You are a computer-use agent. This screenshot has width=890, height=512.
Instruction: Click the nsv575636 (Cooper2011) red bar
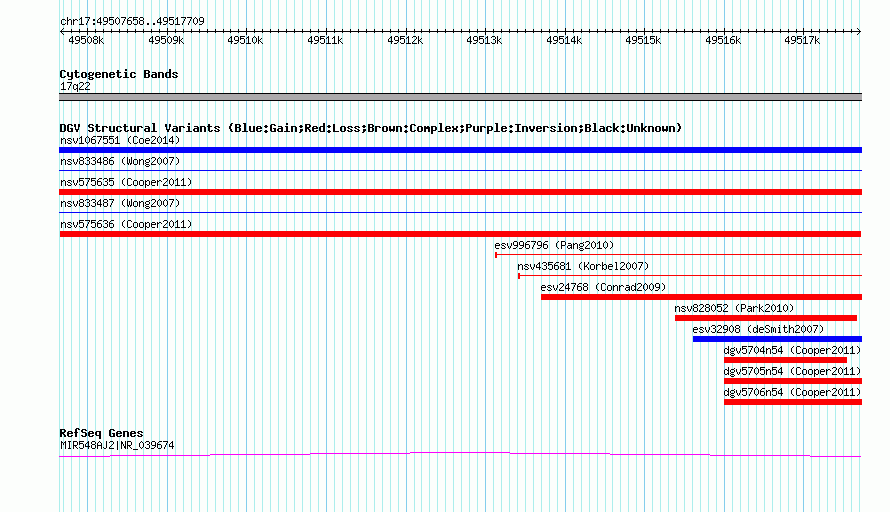coord(460,234)
